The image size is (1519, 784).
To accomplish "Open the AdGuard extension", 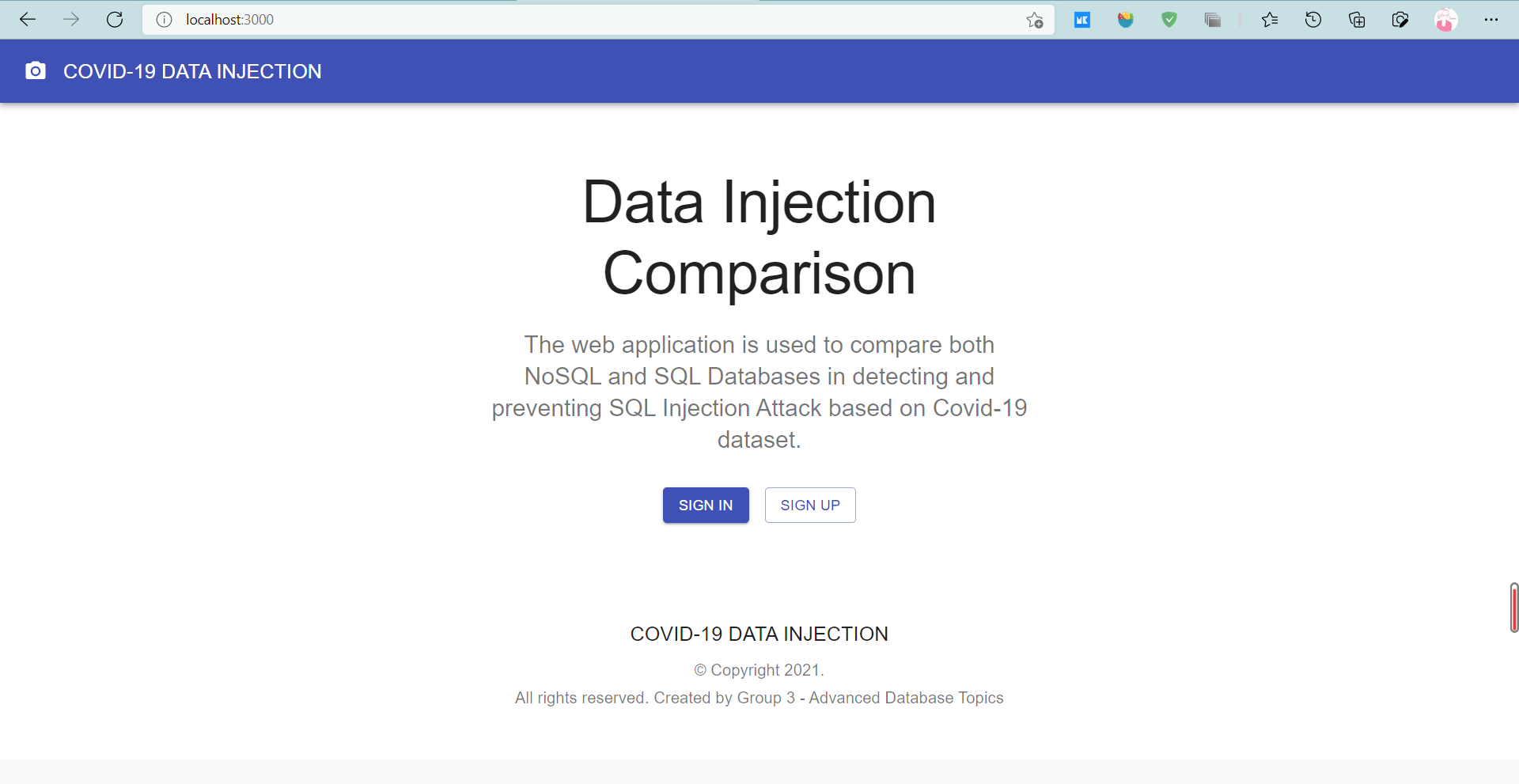I will point(1169,19).
